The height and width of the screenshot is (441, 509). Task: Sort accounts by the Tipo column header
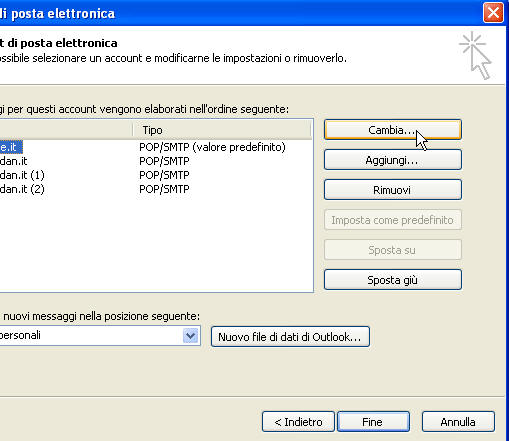(x=222, y=130)
